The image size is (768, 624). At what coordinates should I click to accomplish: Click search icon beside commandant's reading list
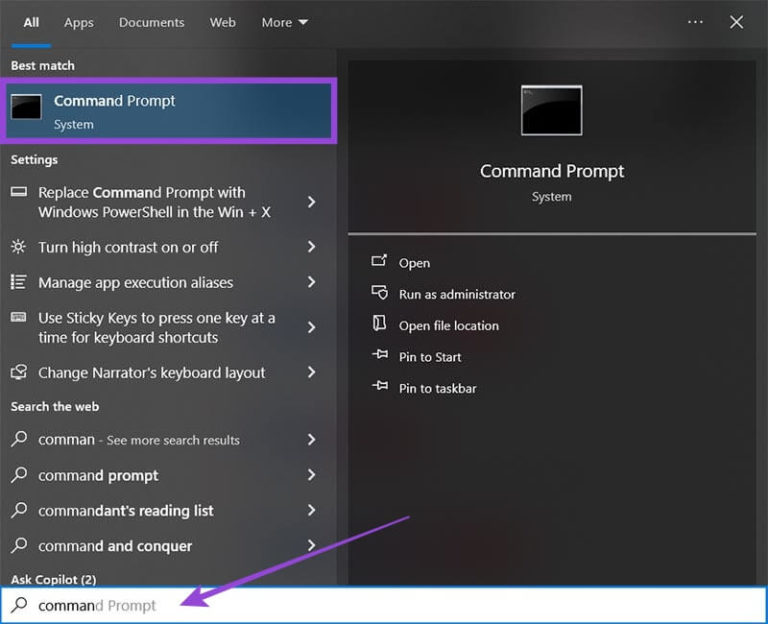point(19,509)
